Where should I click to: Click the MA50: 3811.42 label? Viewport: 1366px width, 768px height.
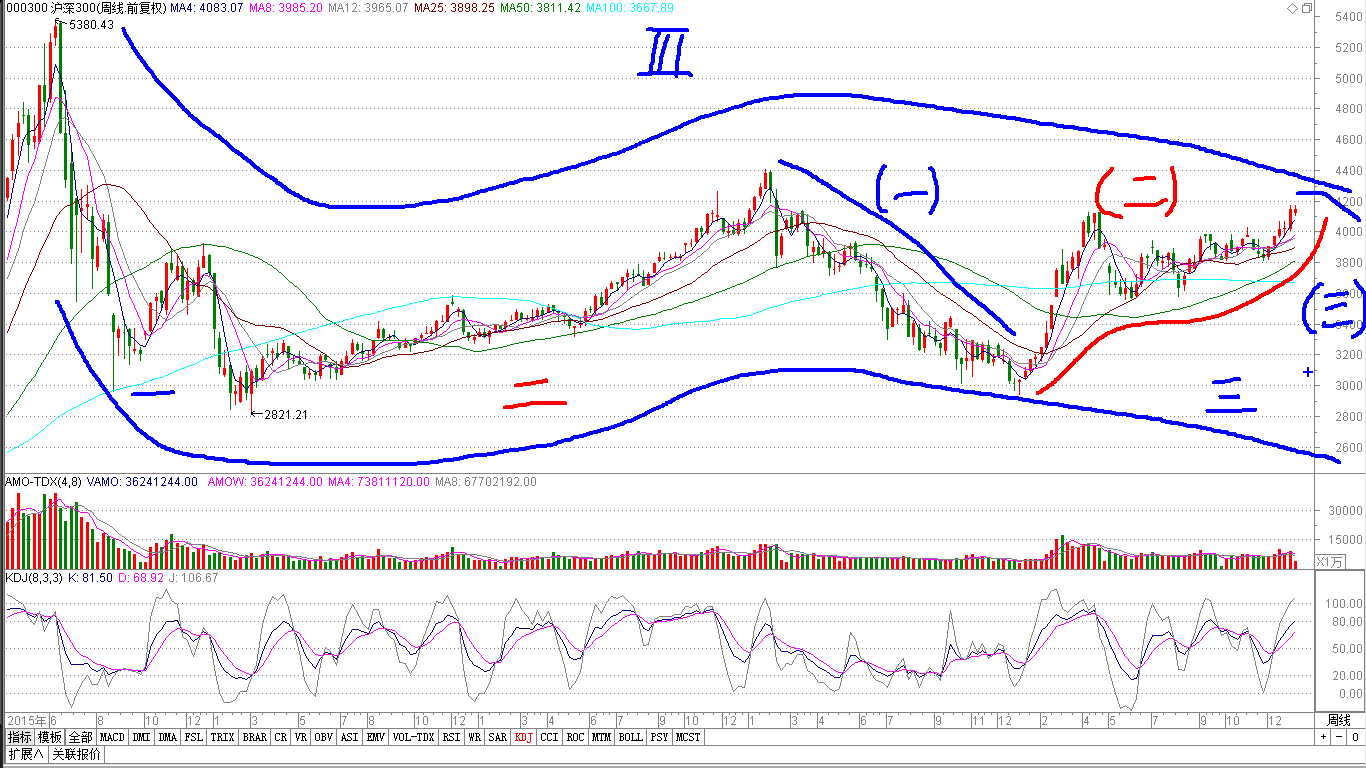[x=541, y=8]
